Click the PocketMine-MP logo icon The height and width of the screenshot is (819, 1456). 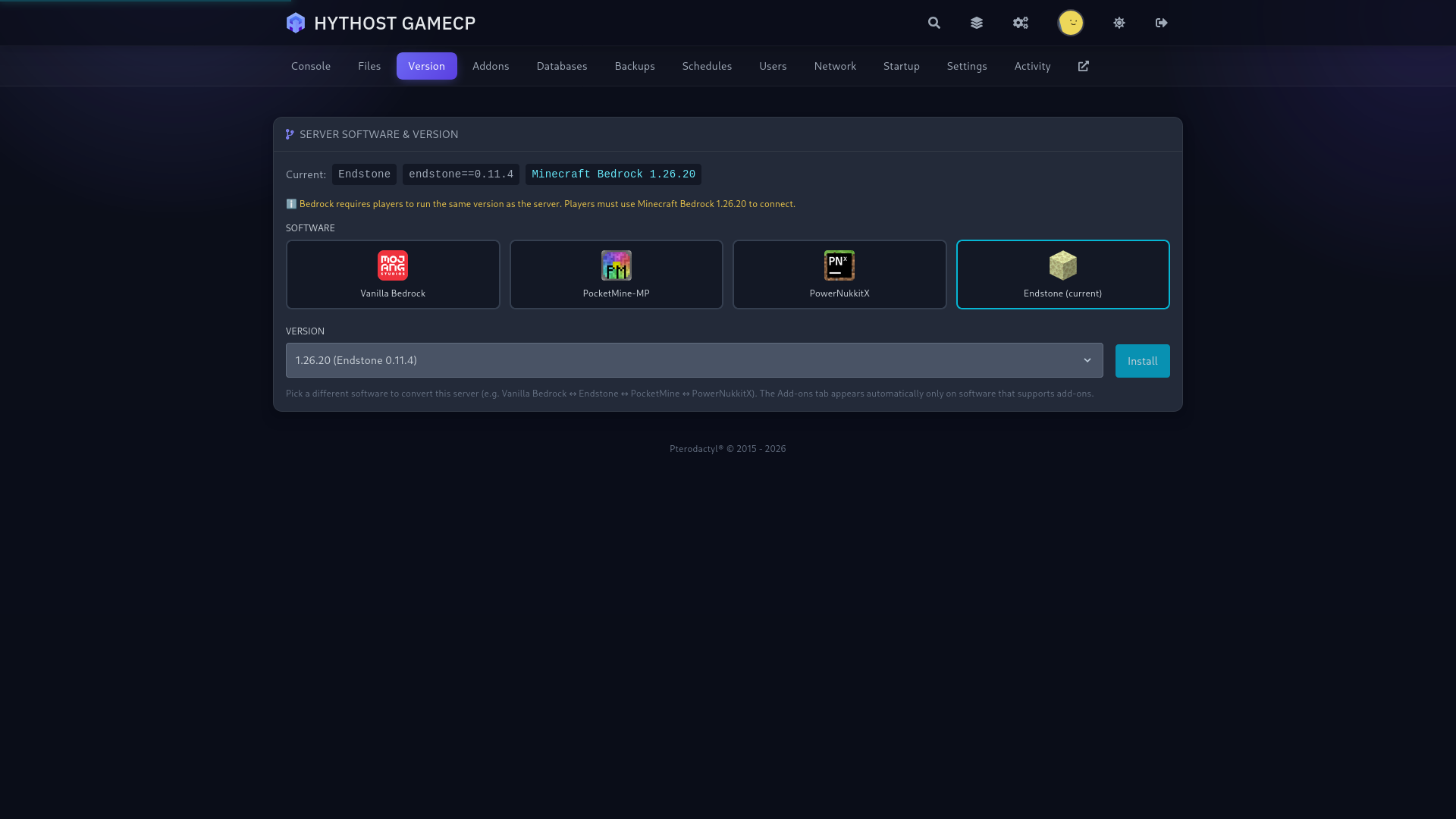pos(617,265)
